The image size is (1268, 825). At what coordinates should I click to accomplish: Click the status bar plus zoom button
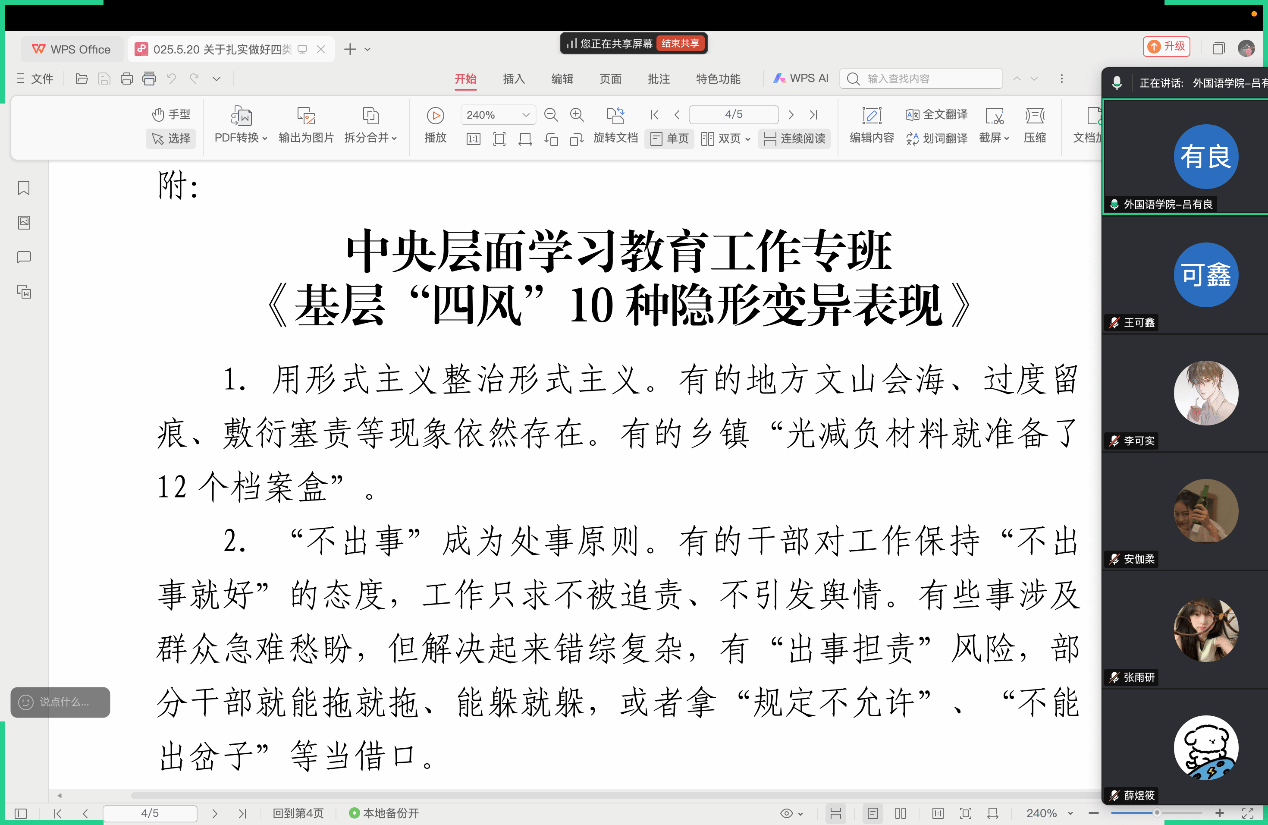pos(1220,813)
